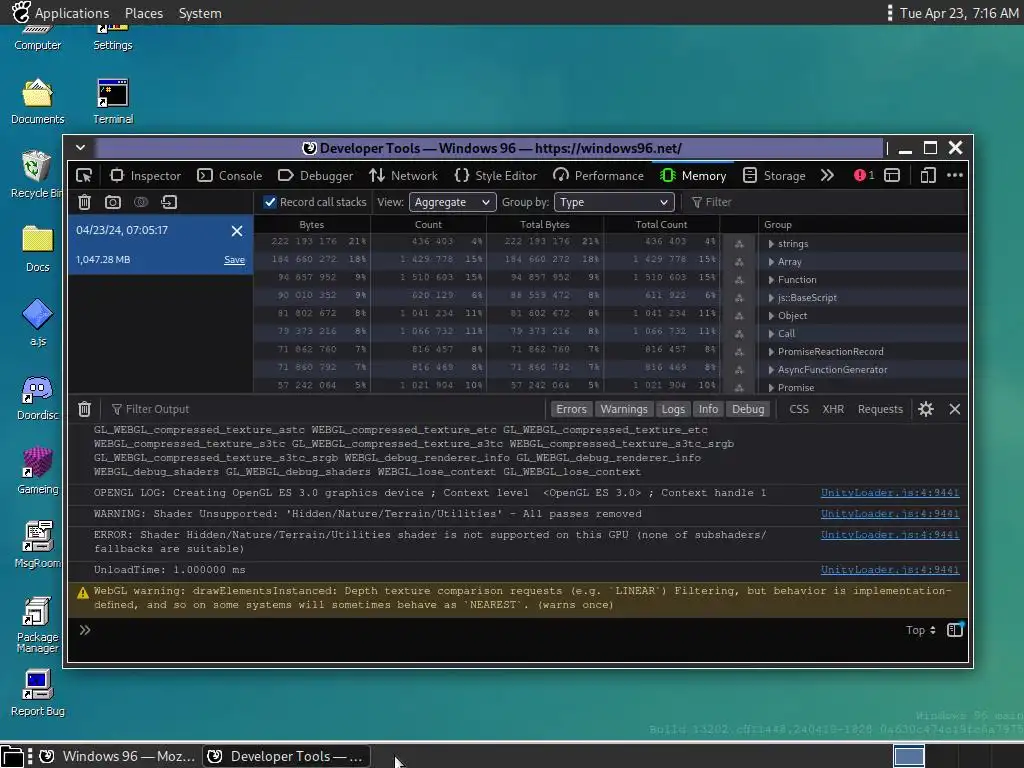The width and height of the screenshot is (1024, 768).
Task: Toggle the Logs console filter
Action: point(673,409)
